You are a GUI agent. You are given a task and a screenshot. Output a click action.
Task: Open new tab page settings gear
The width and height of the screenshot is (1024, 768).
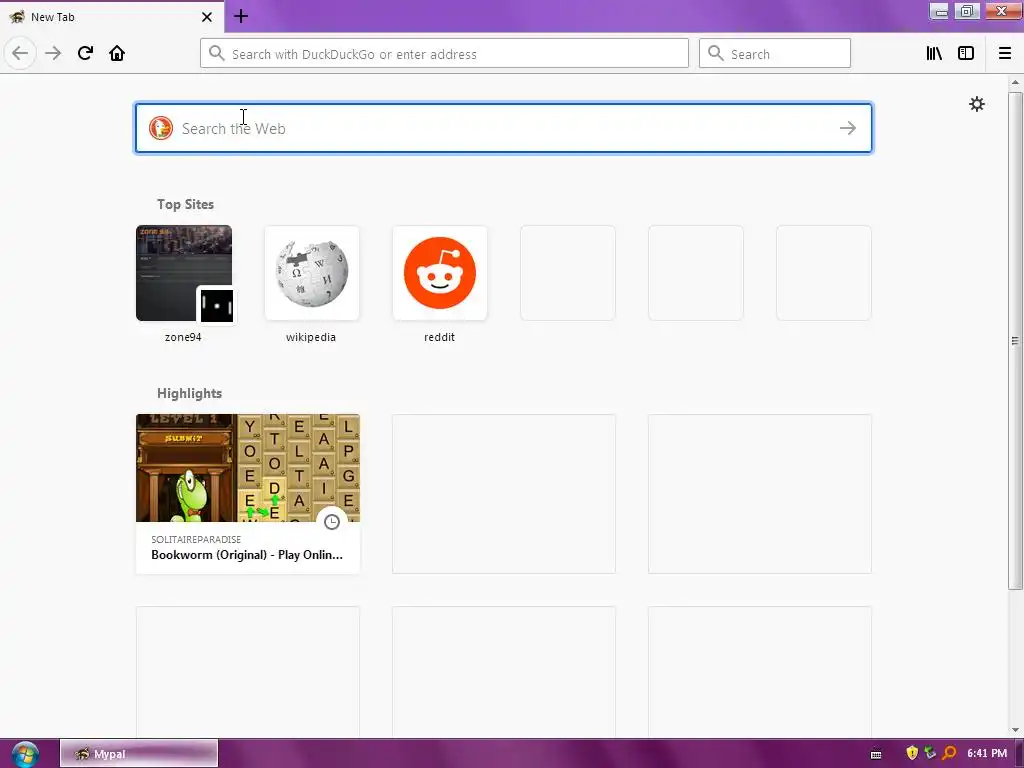976,104
